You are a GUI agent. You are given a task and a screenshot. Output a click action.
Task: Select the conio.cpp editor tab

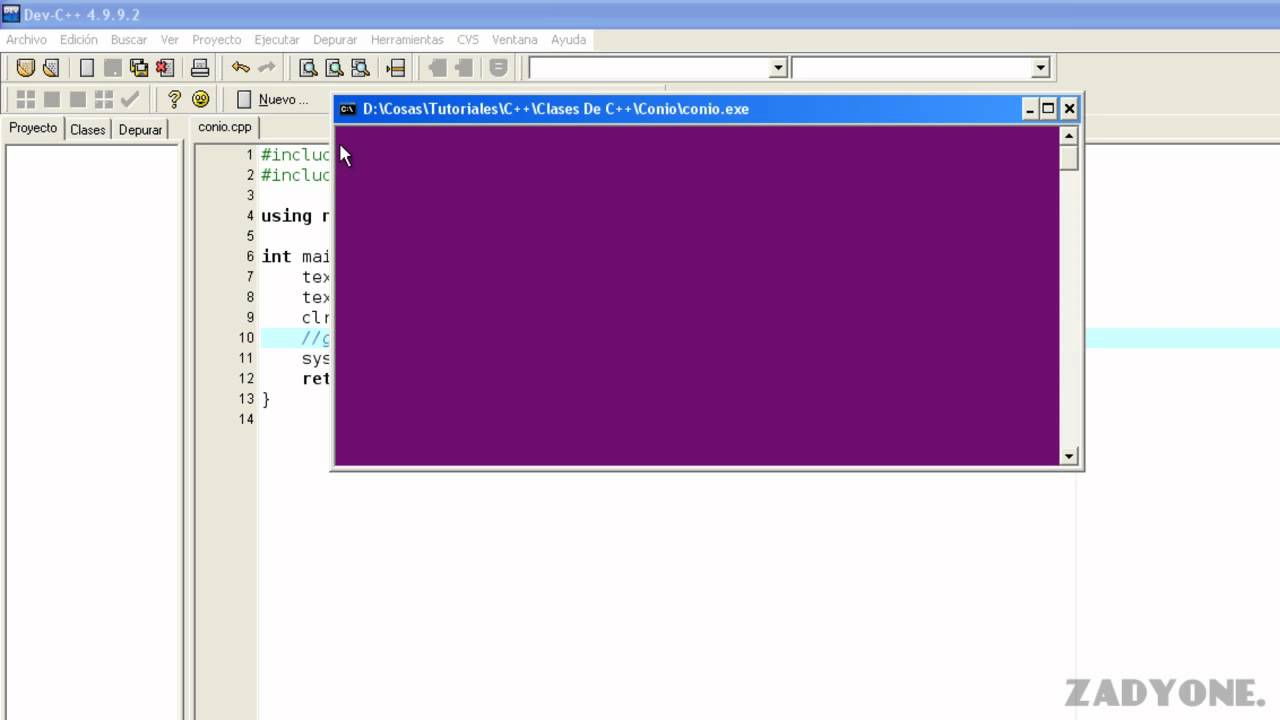click(x=225, y=127)
